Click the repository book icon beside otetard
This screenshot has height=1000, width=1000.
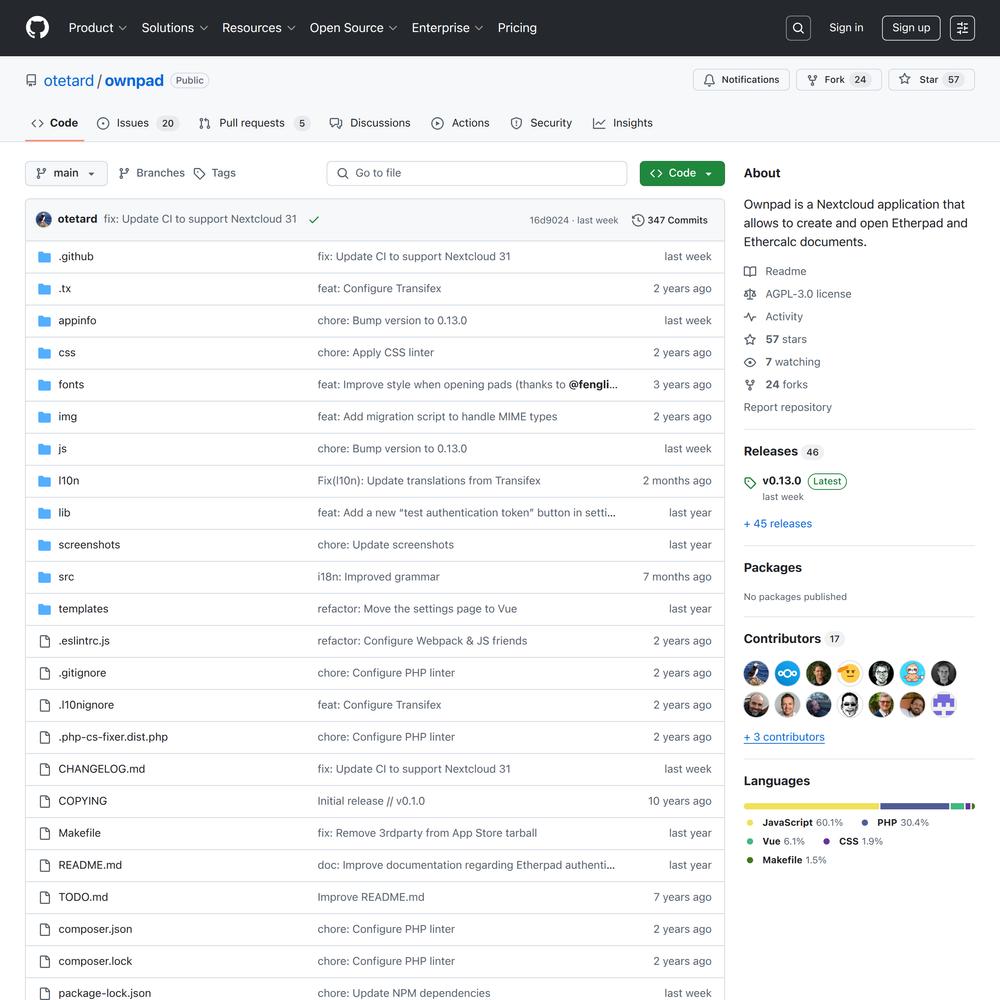point(31,80)
